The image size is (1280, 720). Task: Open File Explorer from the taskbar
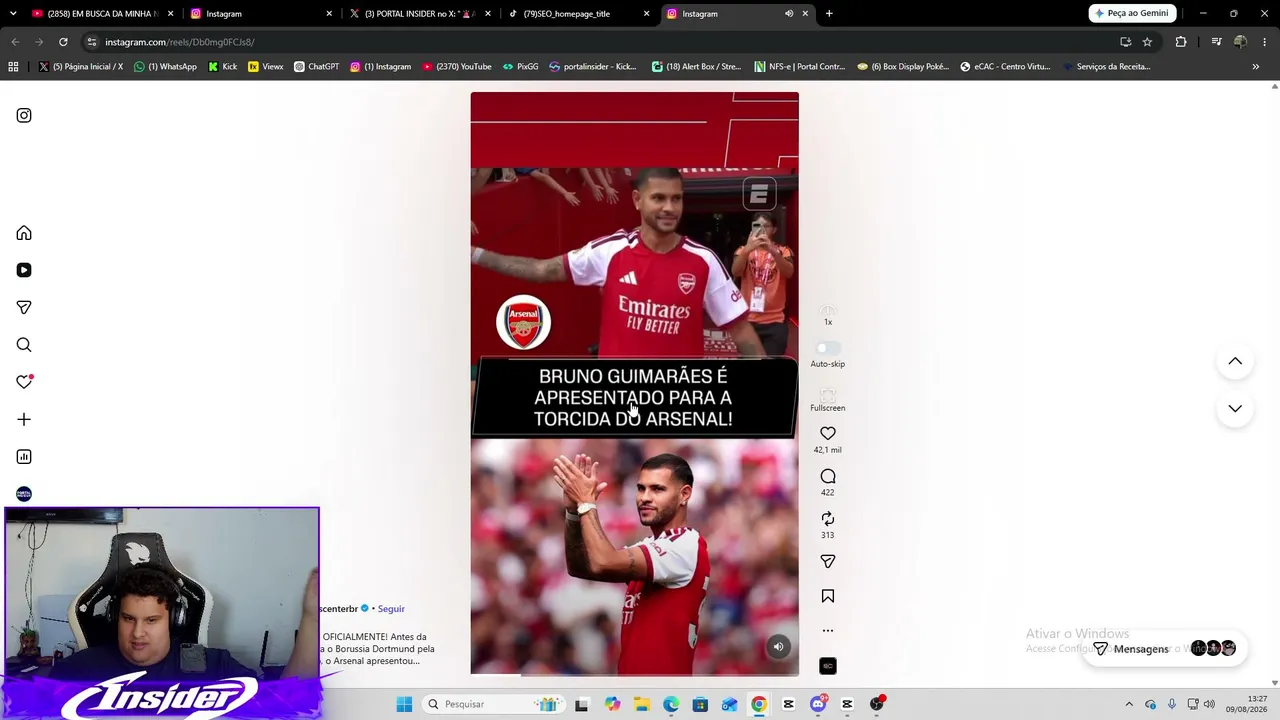641,704
